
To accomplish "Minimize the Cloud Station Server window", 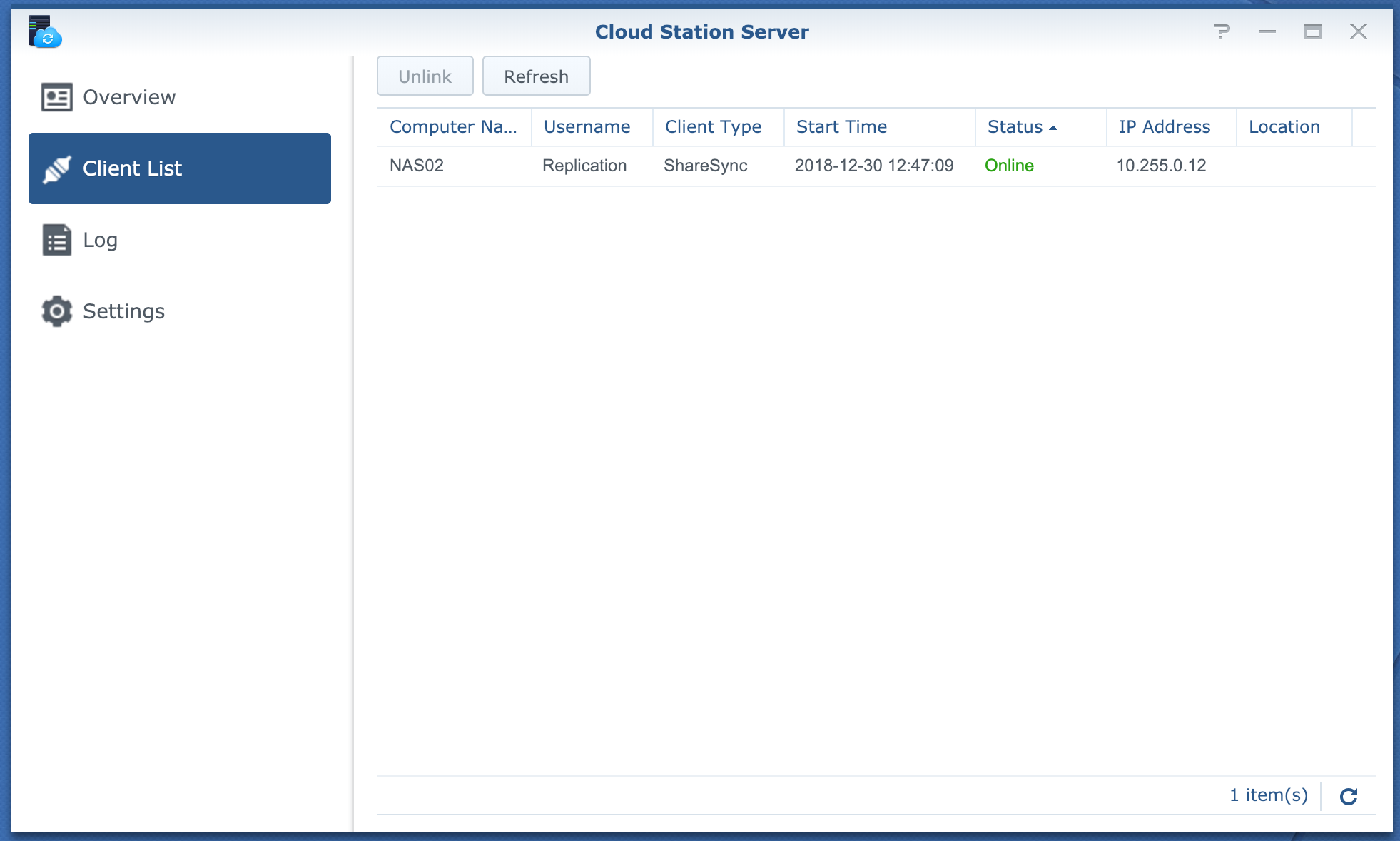I will [1267, 31].
